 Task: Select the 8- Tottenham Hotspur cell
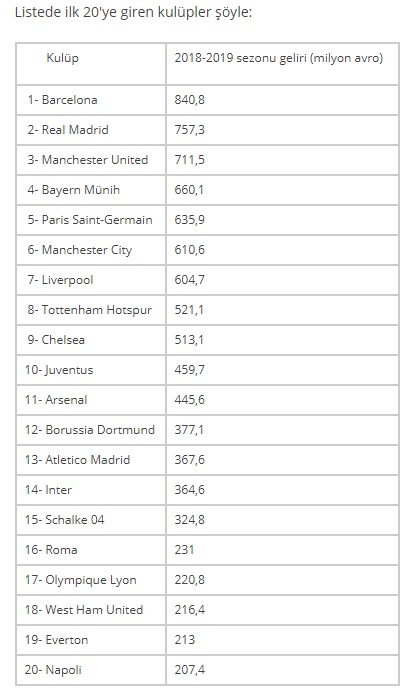pos(91,310)
